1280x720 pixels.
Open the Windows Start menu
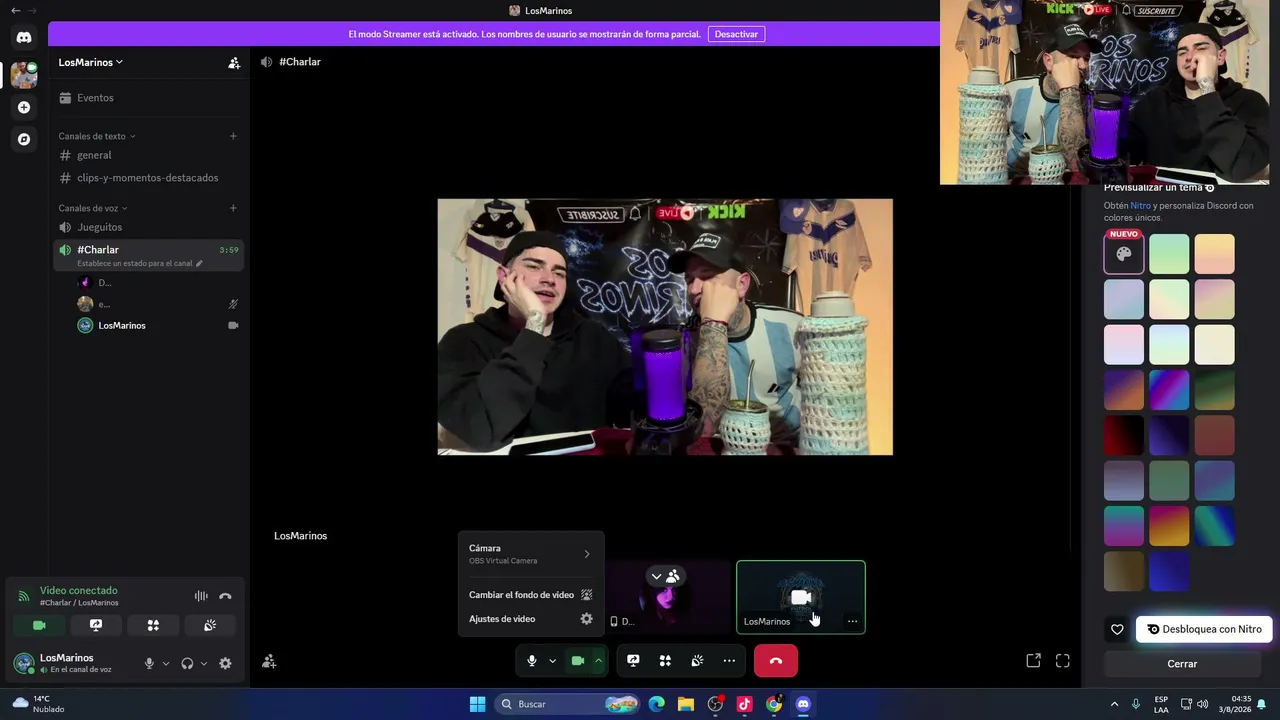pyautogui.click(x=477, y=704)
